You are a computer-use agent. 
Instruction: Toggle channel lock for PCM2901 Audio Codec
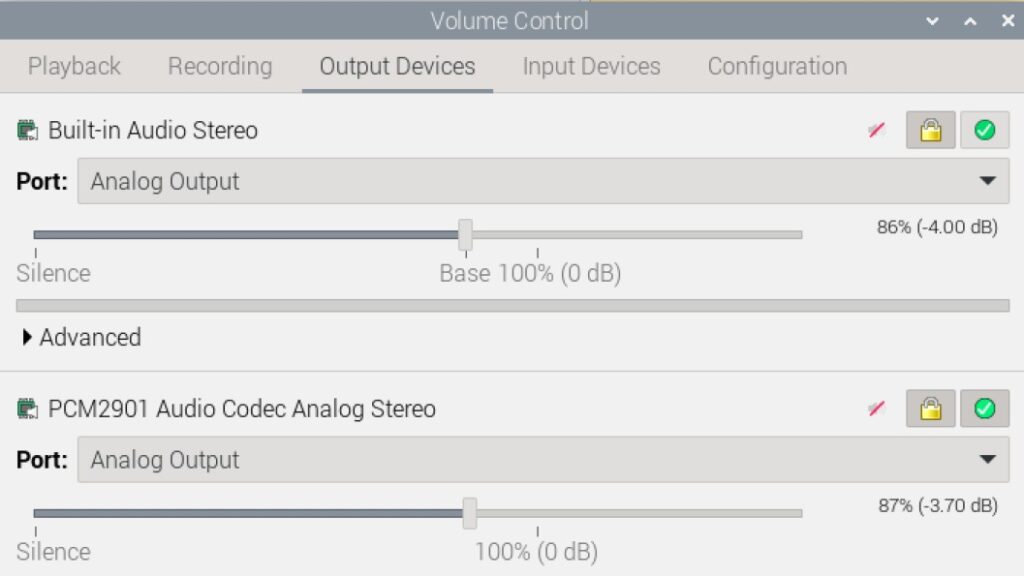point(931,409)
